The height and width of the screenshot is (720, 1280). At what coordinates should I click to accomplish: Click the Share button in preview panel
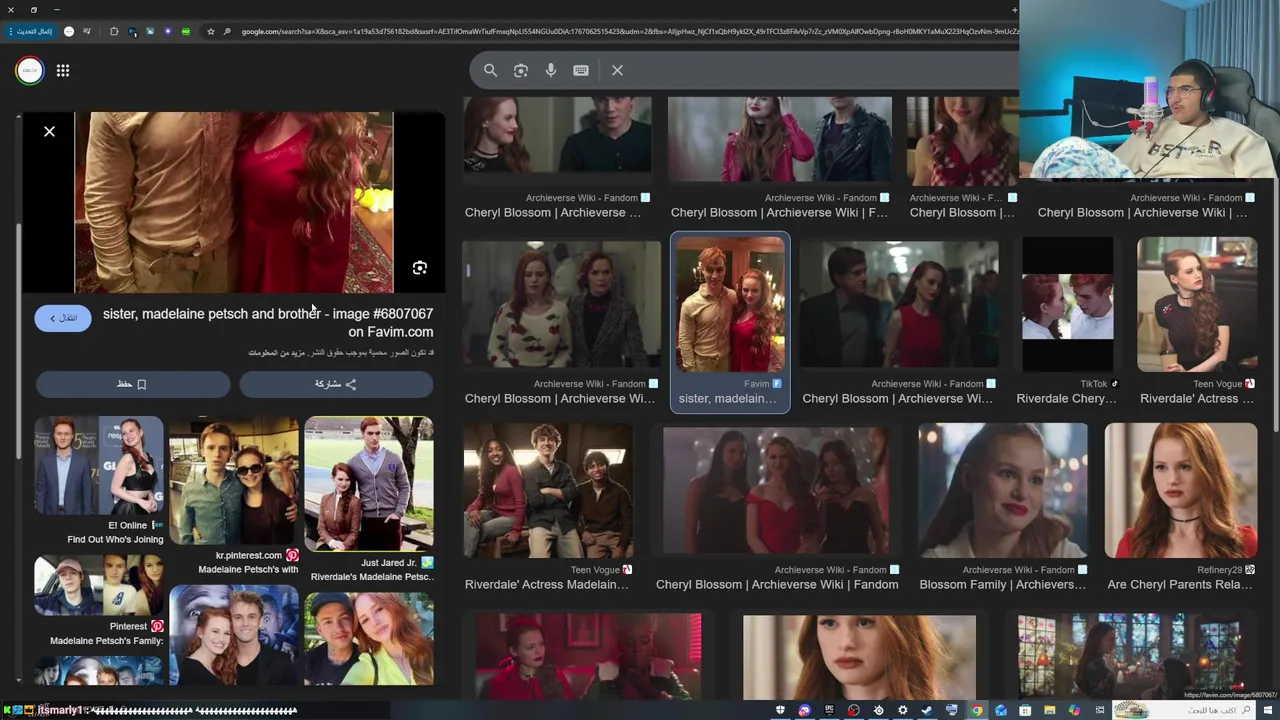click(x=336, y=384)
